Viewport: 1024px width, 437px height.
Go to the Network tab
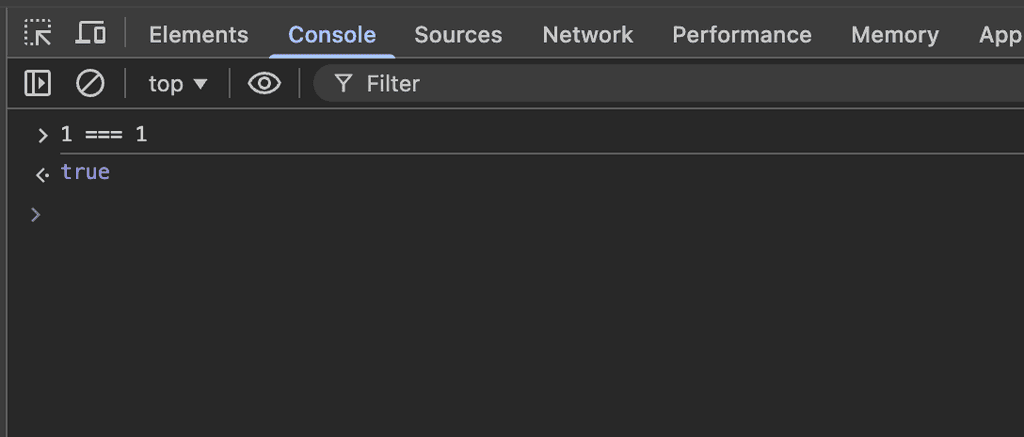click(588, 35)
